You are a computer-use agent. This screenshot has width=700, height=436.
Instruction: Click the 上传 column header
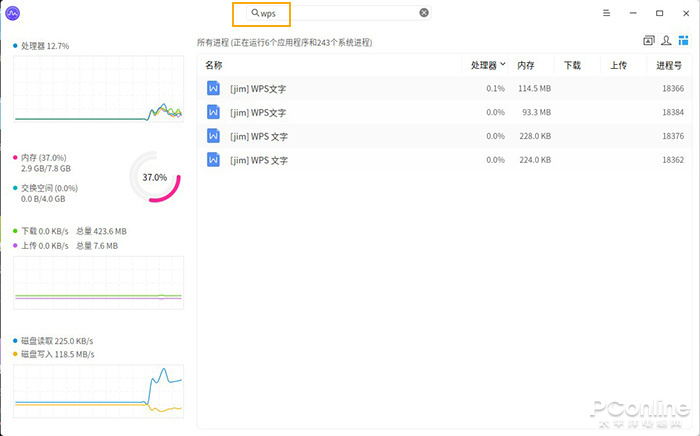pyautogui.click(x=619, y=65)
